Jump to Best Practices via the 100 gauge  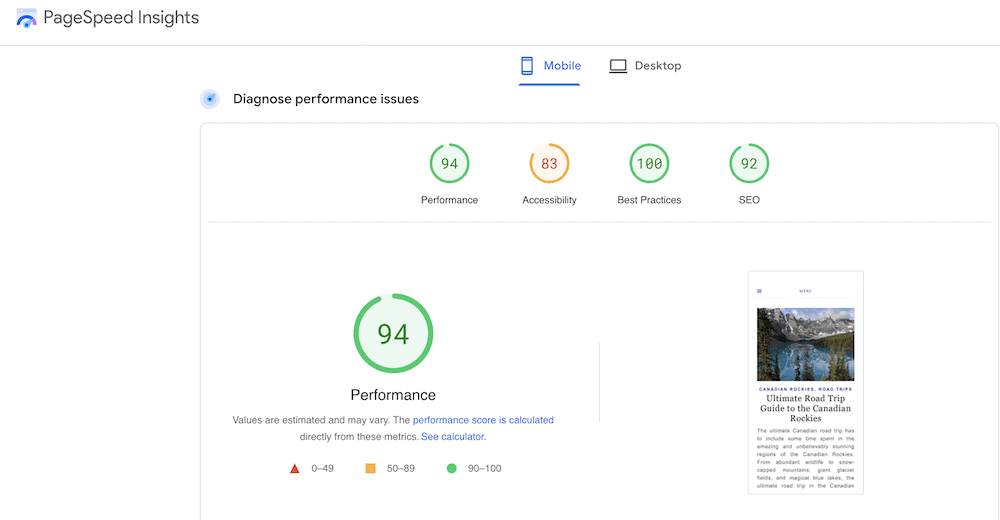649,163
